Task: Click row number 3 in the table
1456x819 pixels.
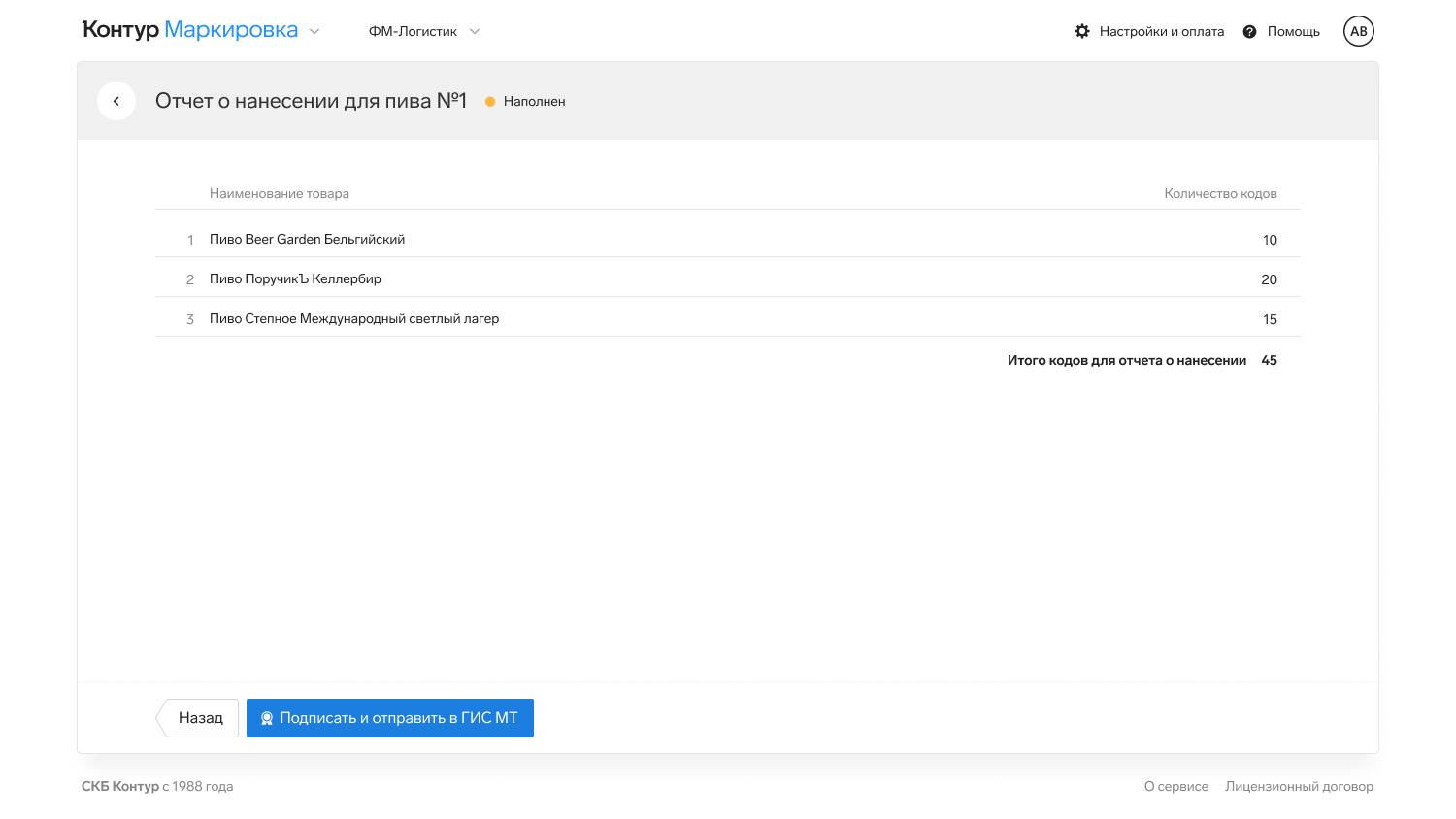Action: point(190,319)
